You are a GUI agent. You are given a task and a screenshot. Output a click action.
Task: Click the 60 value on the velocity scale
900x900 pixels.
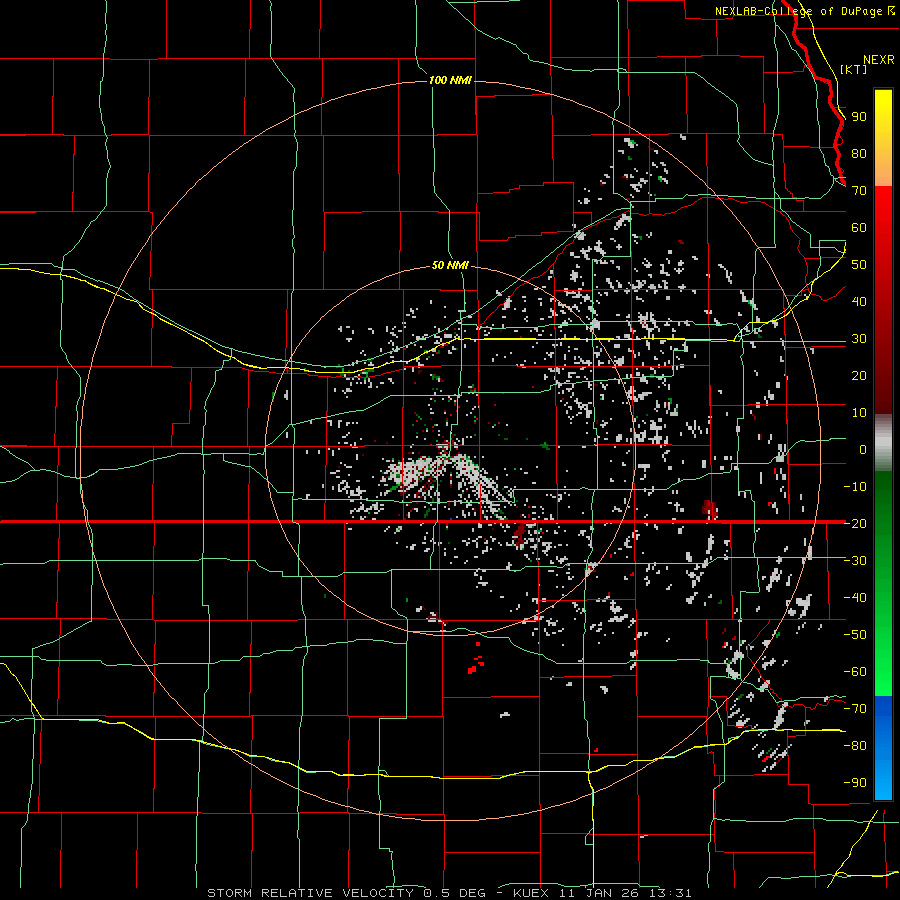pos(859,228)
